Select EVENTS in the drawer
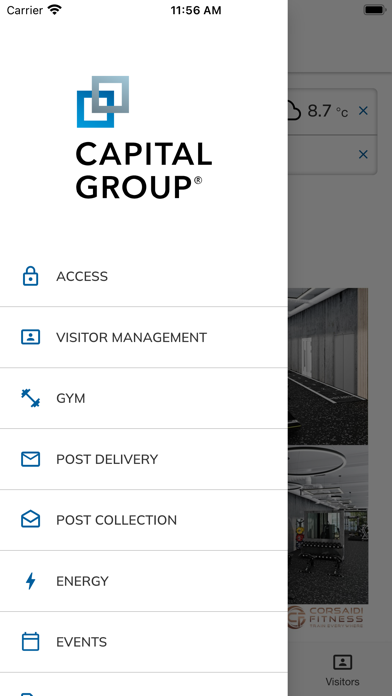This screenshot has width=392, height=696. (x=144, y=642)
